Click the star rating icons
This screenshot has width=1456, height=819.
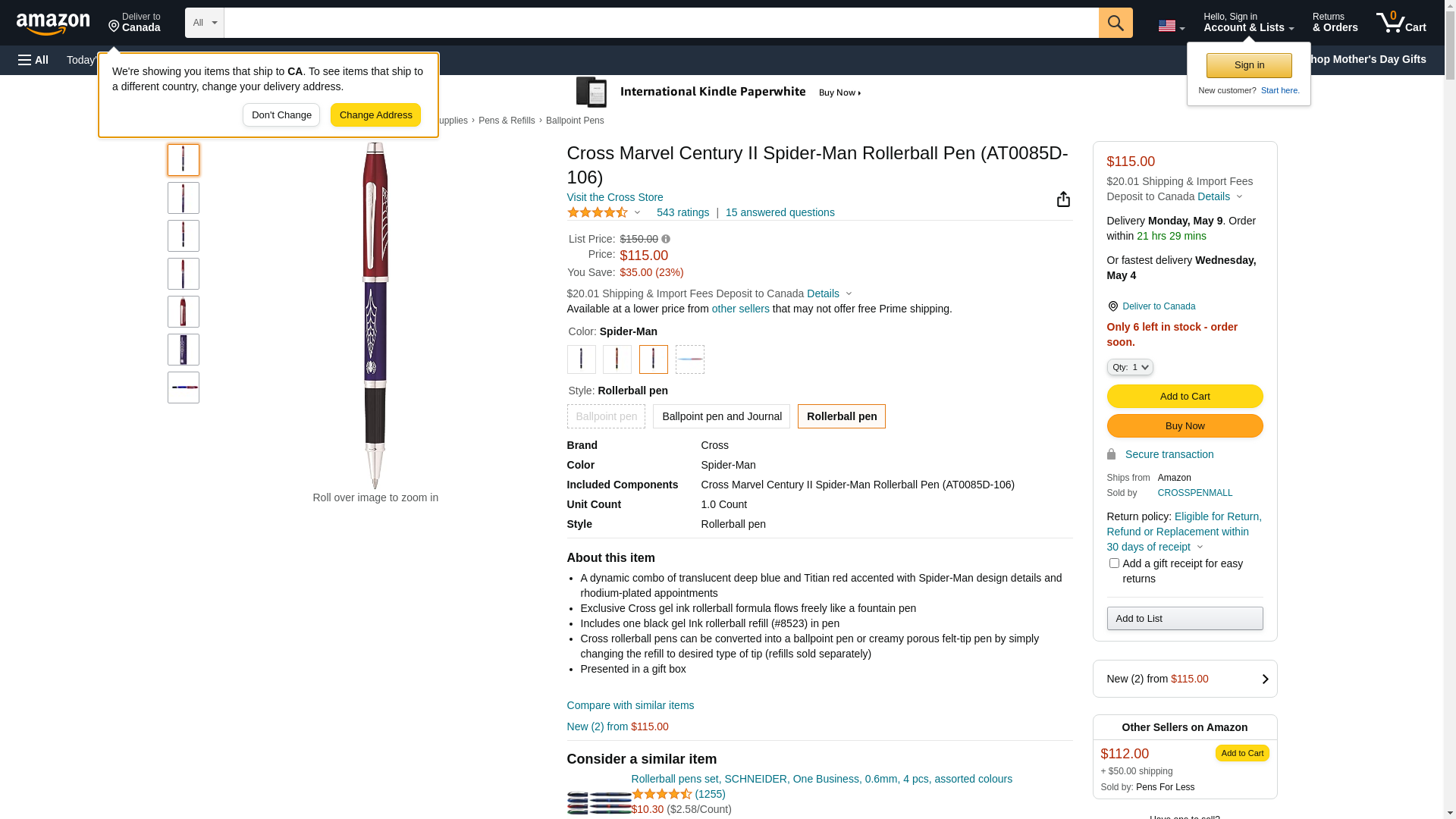(x=598, y=213)
